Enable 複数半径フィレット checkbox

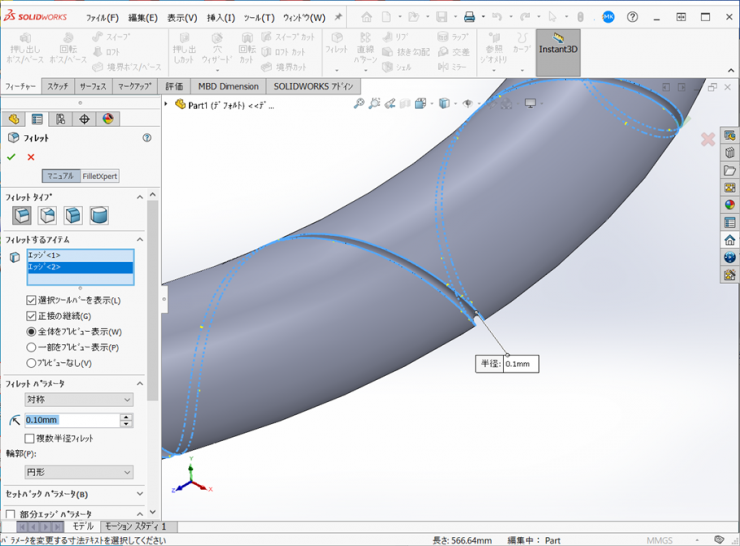tap(30, 438)
